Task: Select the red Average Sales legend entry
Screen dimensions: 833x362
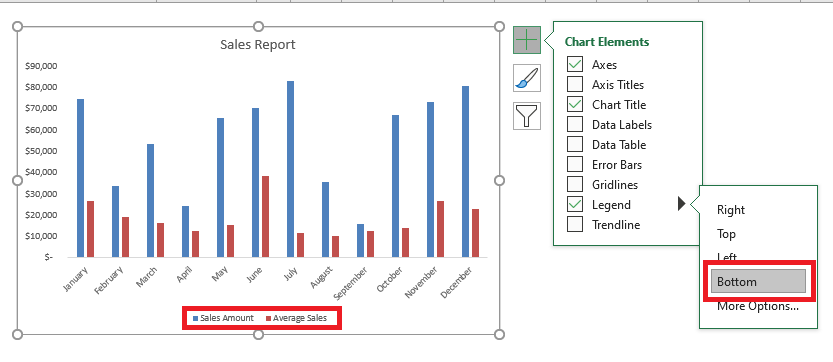Action: click(x=296, y=318)
